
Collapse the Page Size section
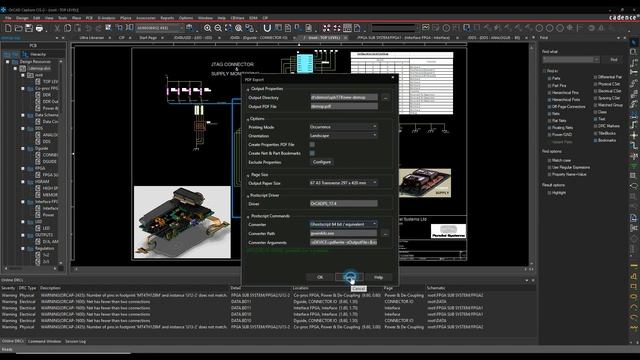pos(248,175)
